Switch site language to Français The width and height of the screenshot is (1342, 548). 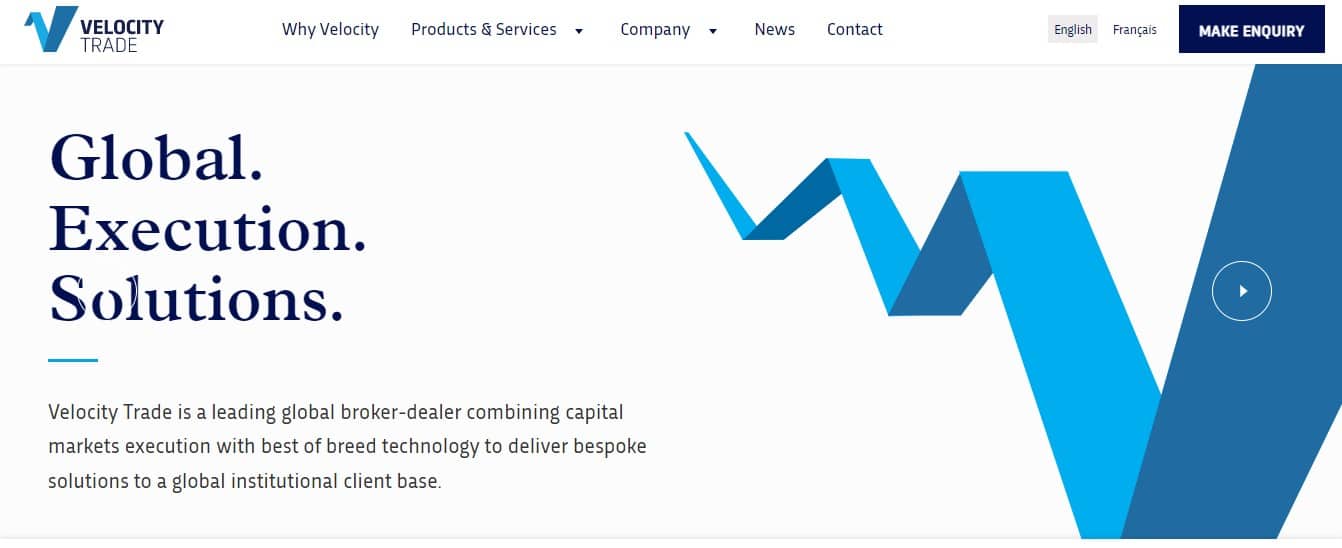[x=1134, y=29]
